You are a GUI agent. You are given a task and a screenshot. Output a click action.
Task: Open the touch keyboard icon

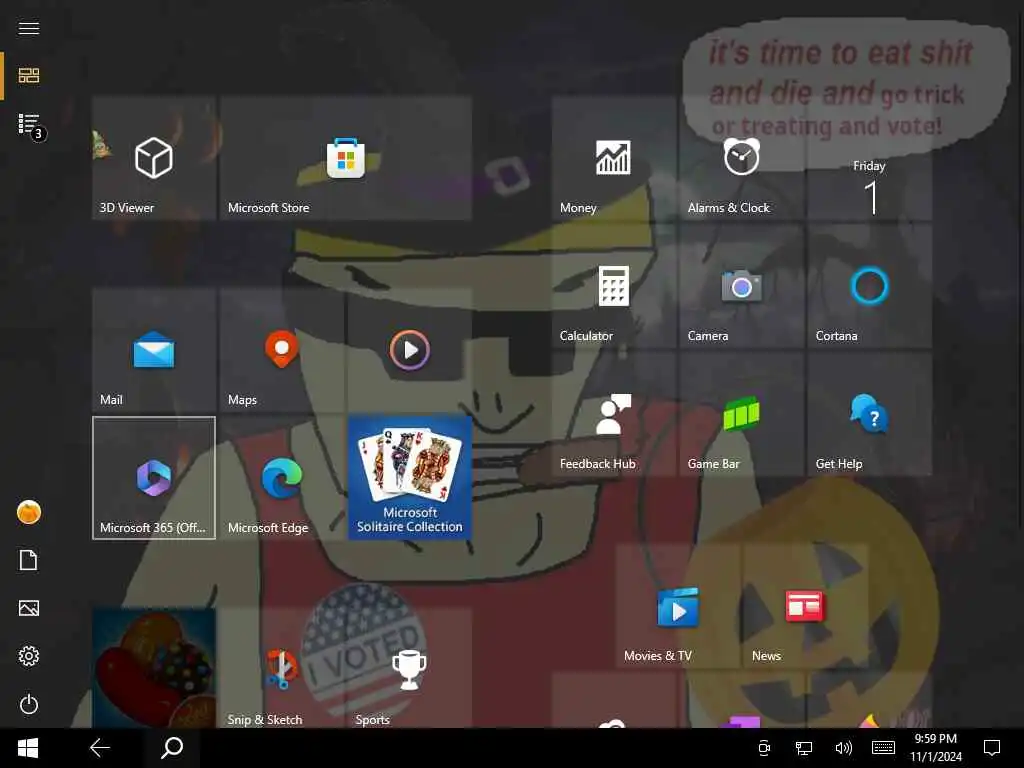(x=884, y=748)
